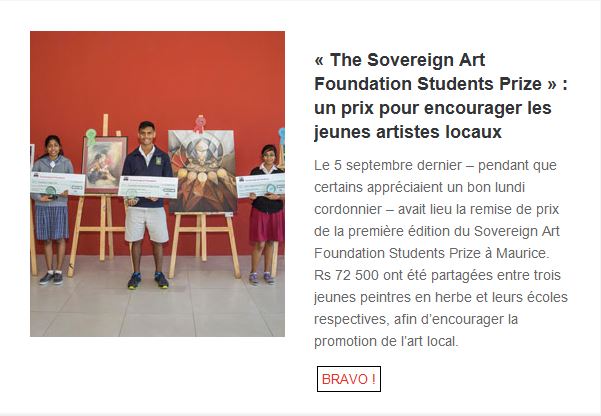Click the boy in white shorts

point(148,205)
